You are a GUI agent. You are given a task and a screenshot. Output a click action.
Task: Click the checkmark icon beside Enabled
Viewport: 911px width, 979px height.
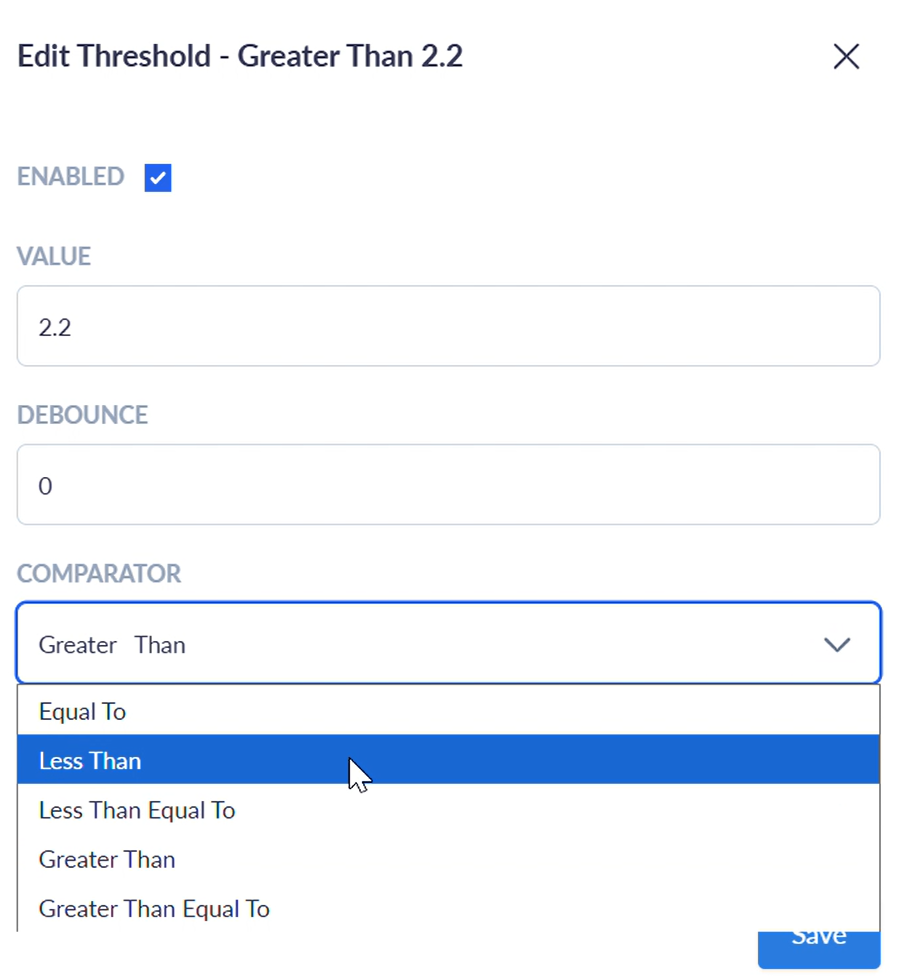[158, 178]
